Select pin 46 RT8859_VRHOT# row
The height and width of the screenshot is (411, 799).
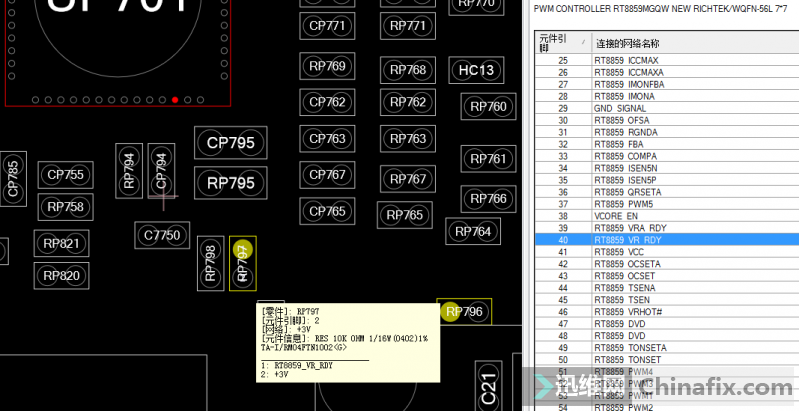coord(660,312)
